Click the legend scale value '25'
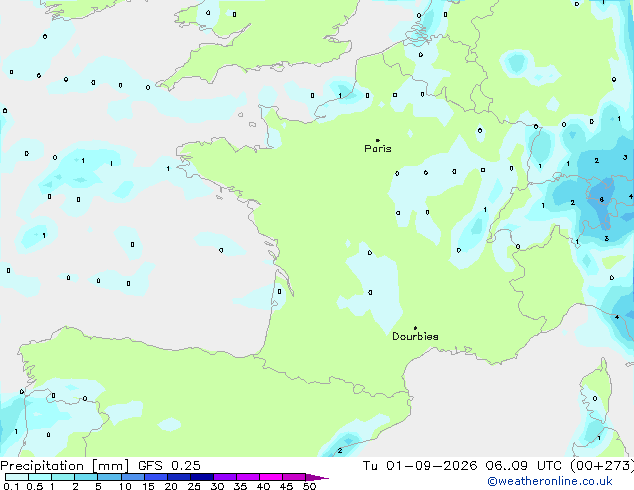 click(x=194, y=486)
